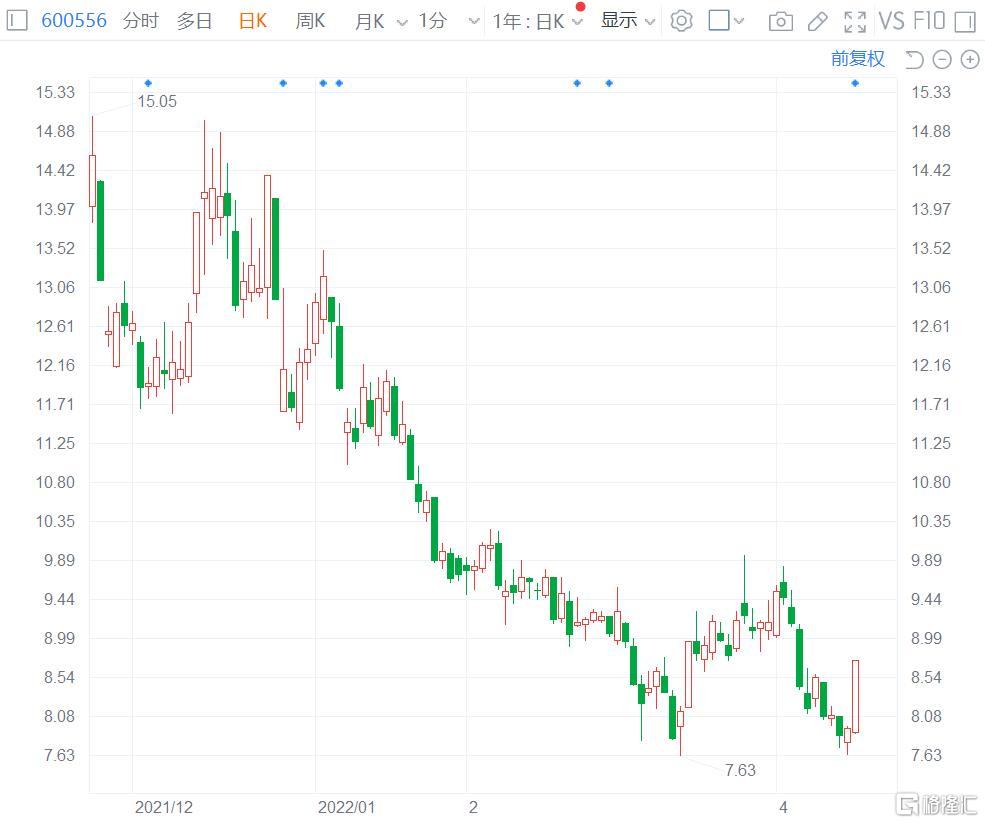
Task: Open the 显示 display dropdown
Action: pos(628,21)
